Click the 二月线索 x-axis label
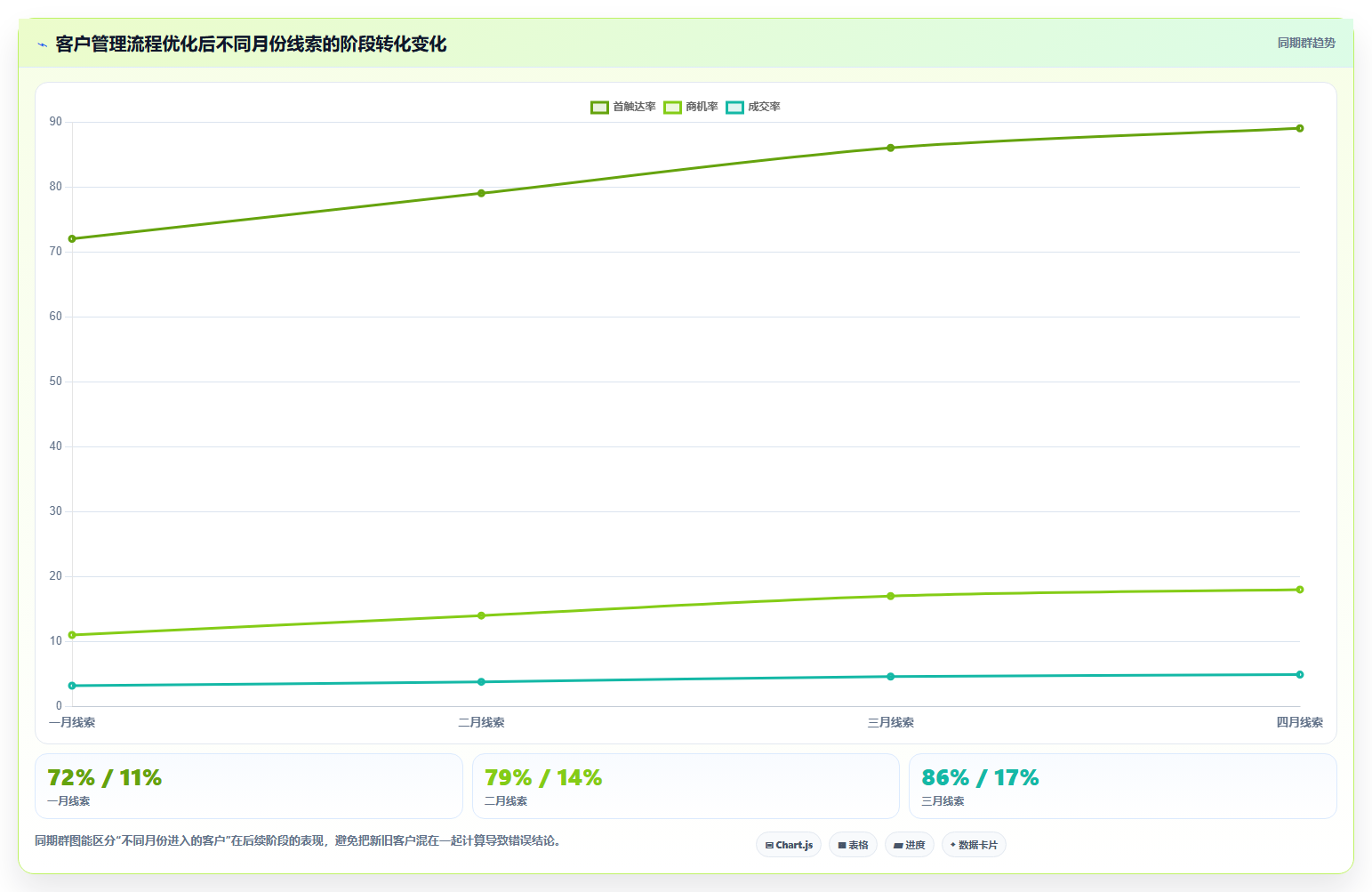The width and height of the screenshot is (1372, 892). (481, 722)
